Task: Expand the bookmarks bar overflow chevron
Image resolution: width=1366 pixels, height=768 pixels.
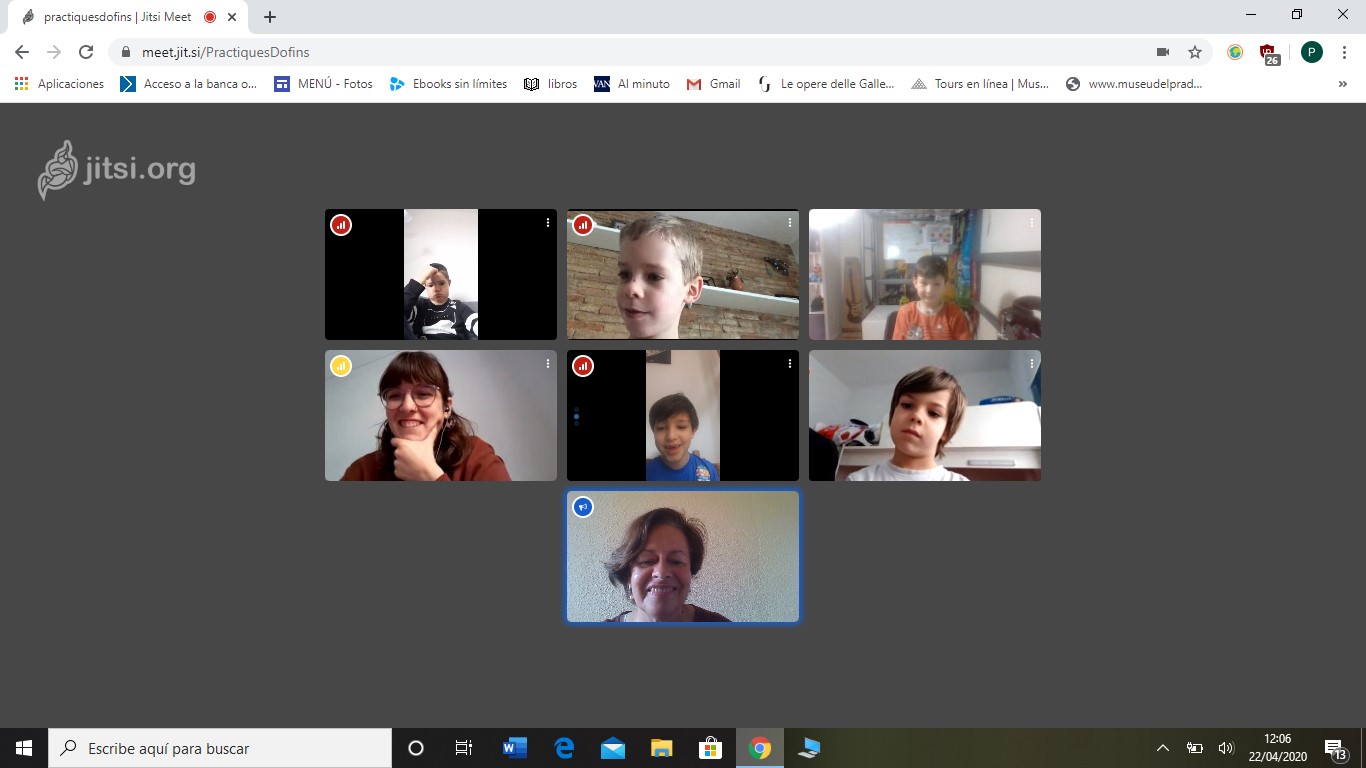Action: coord(1342,84)
